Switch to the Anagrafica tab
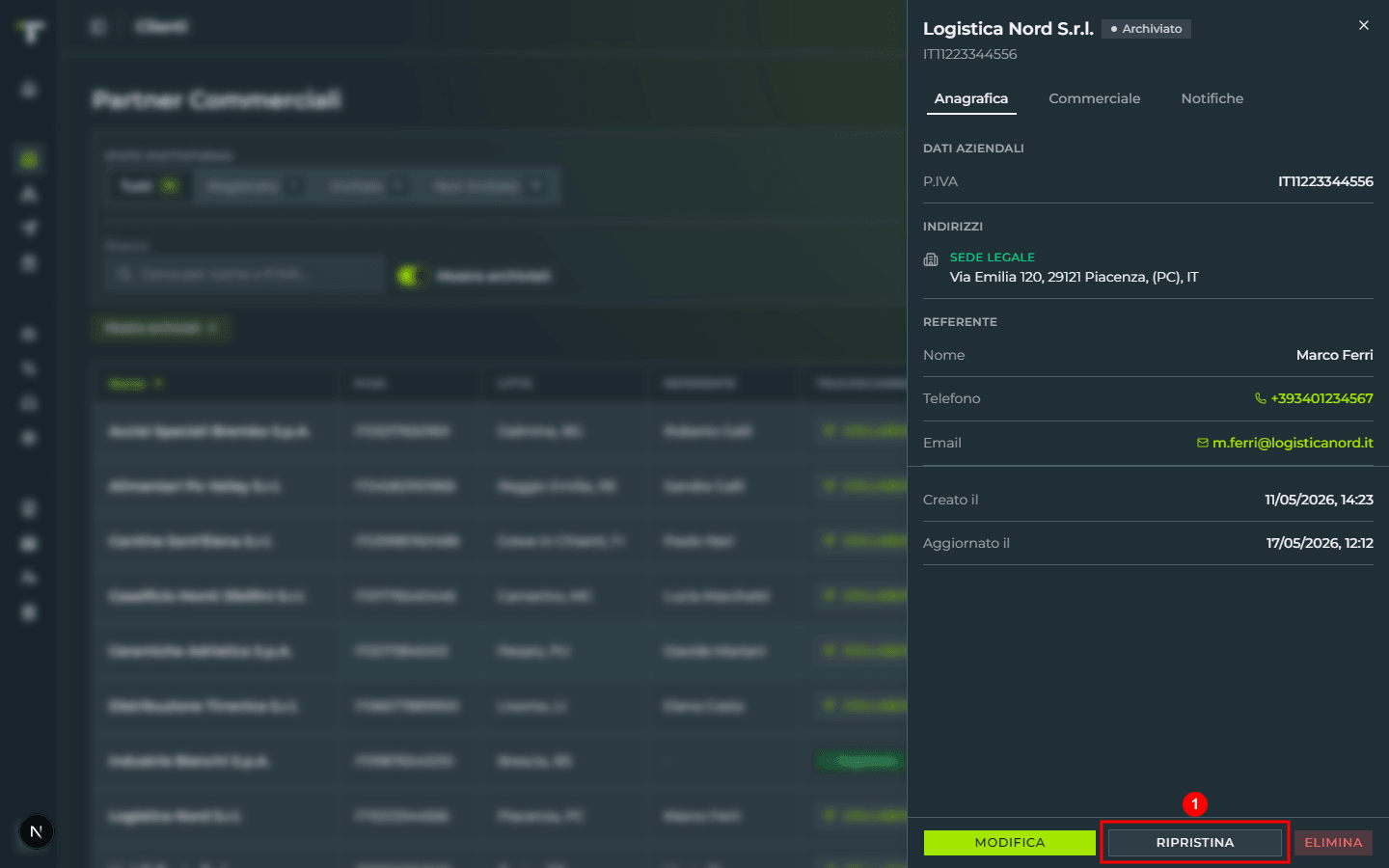The width and height of the screenshot is (1389, 868). pyautogui.click(x=971, y=98)
